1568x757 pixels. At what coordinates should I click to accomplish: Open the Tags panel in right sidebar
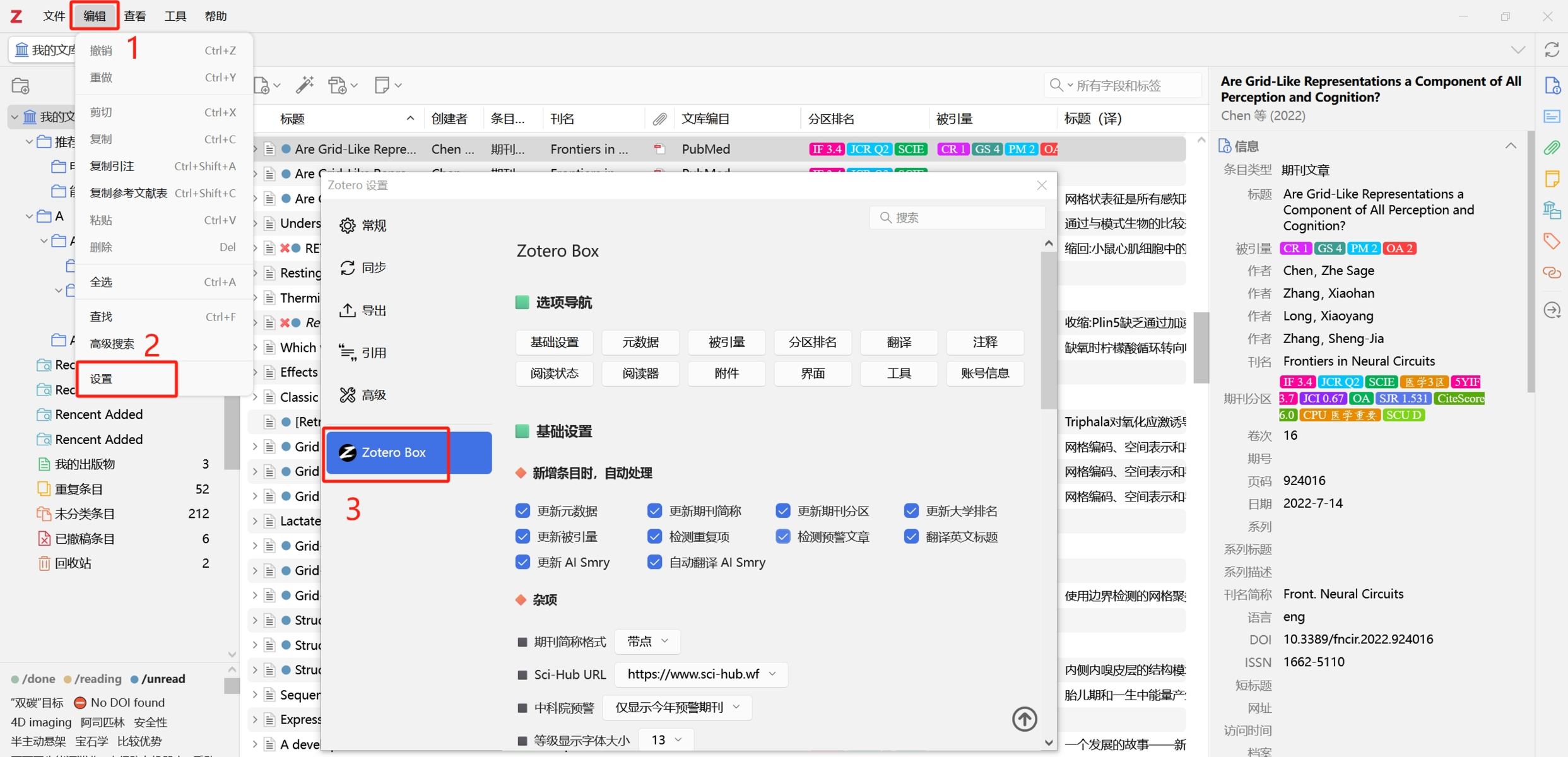(x=1552, y=240)
